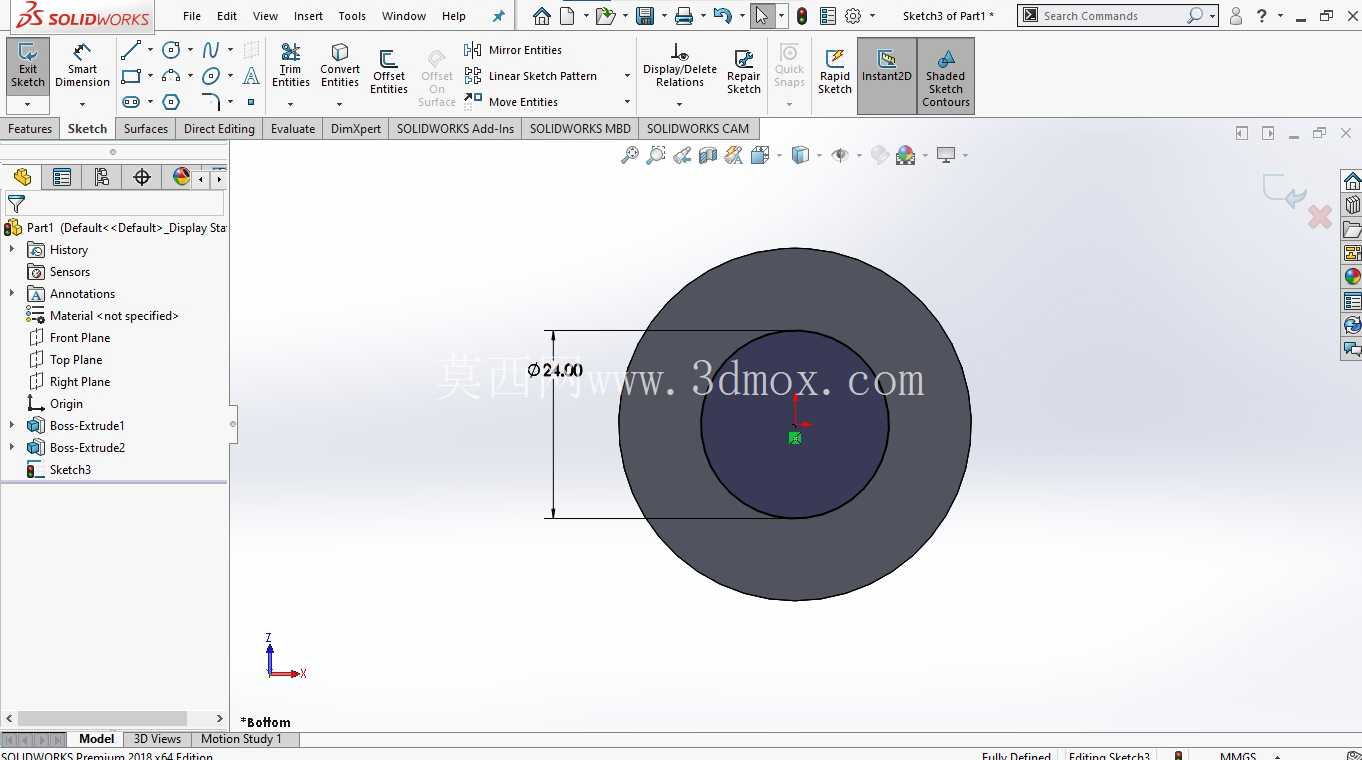Open the Convert Entities dropdown arrow
The width and height of the screenshot is (1362, 760).
pos(340,104)
